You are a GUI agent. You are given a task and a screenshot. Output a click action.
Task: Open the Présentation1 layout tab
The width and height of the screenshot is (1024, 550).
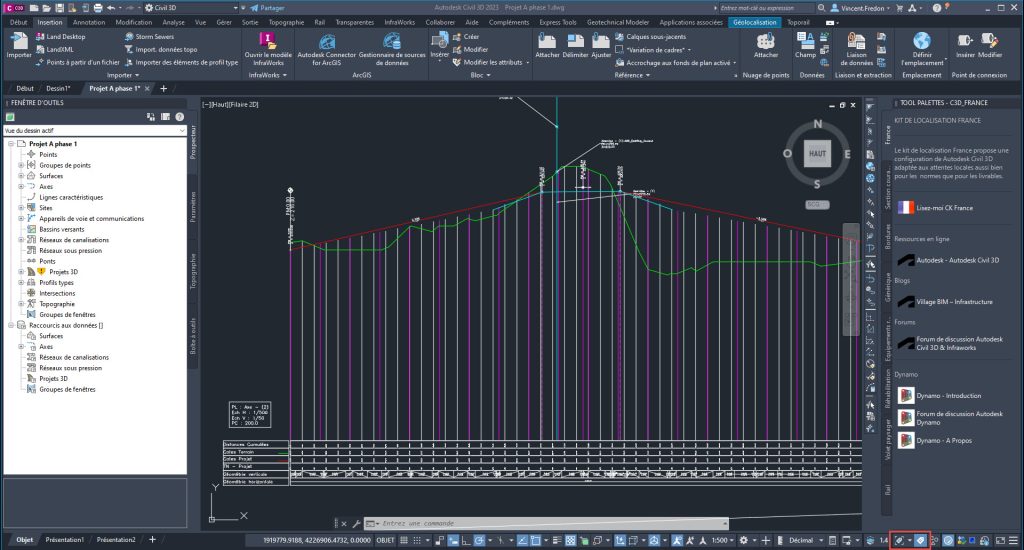click(x=65, y=540)
